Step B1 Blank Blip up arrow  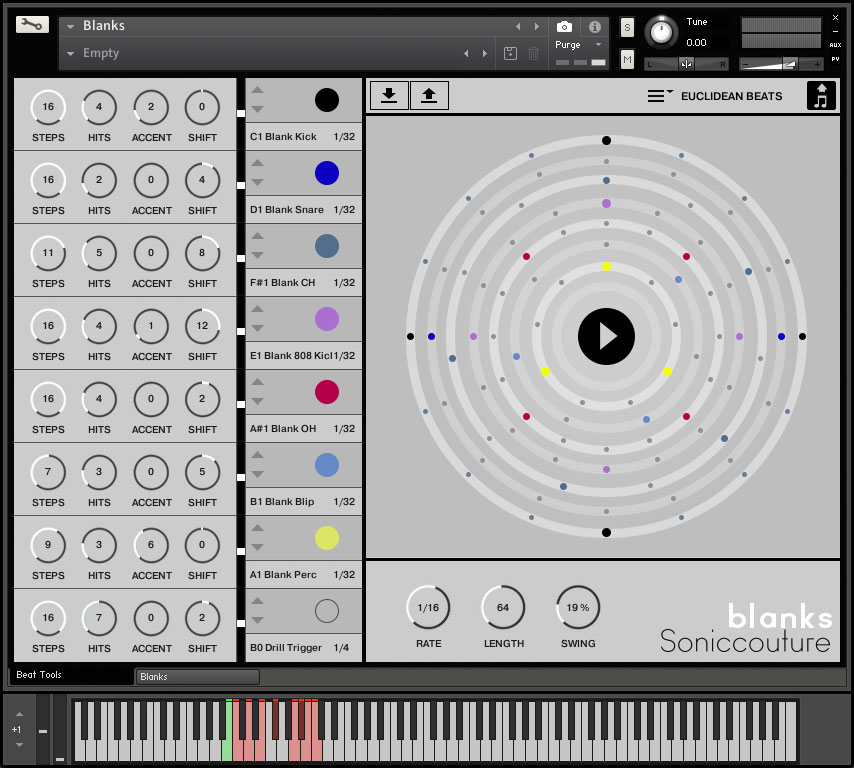pyautogui.click(x=258, y=455)
